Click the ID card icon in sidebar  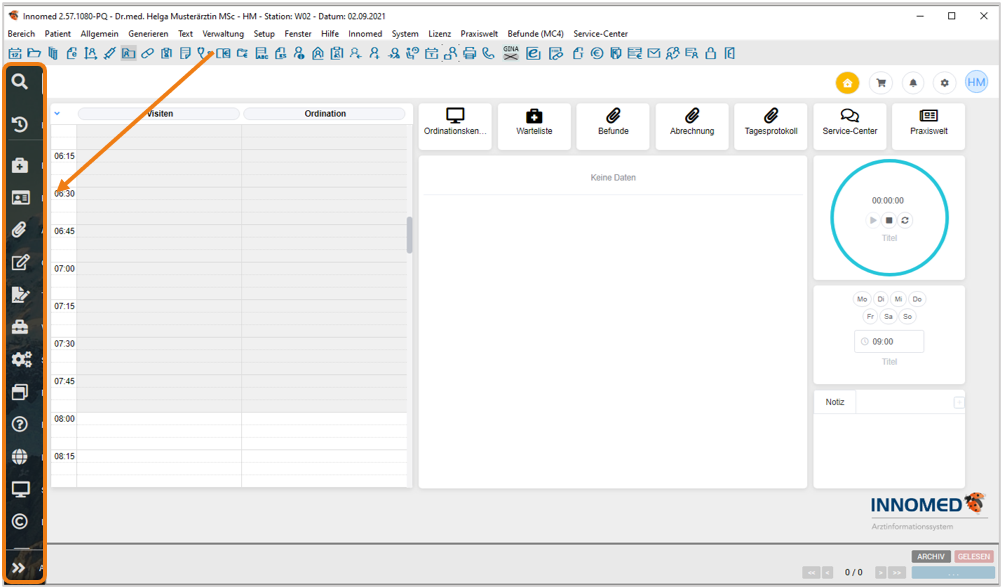[x=20, y=198]
